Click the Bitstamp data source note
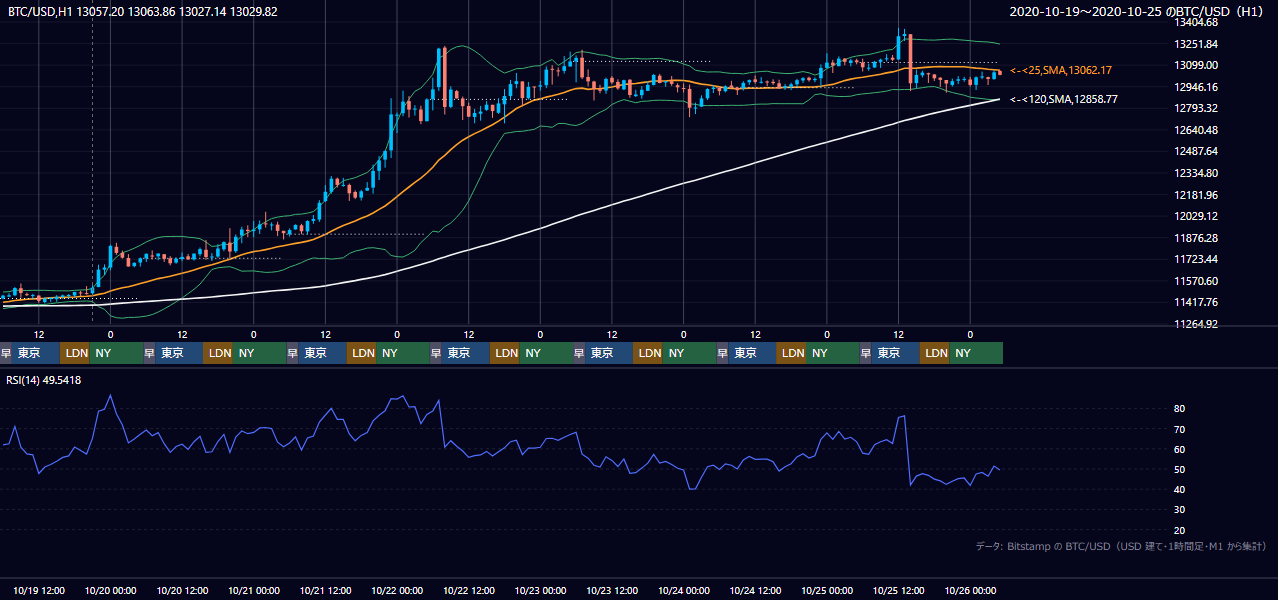Screen dimensions: 1278x600 tap(1121, 547)
